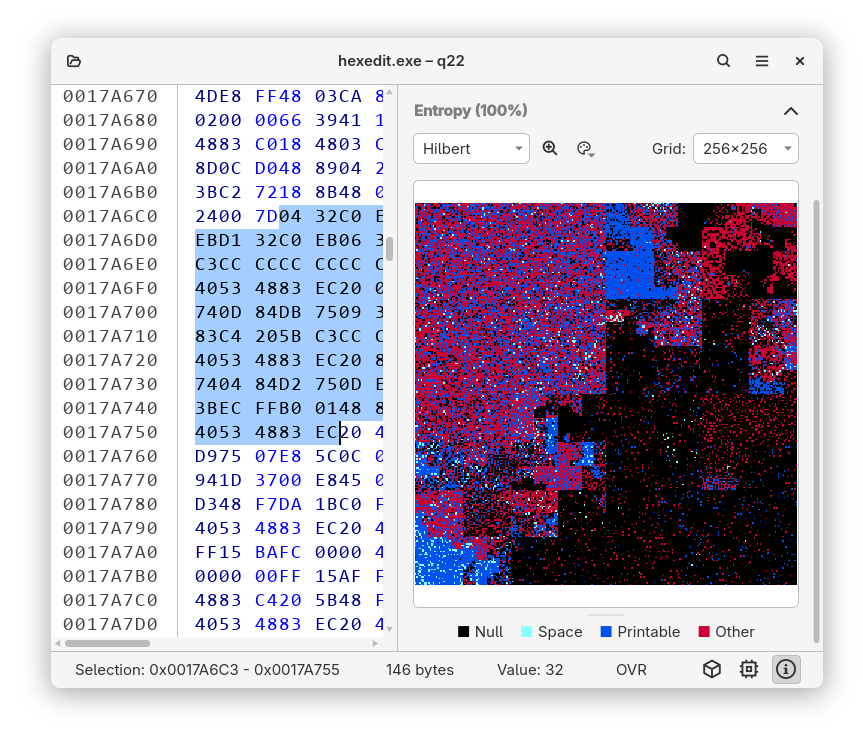The height and width of the screenshot is (741, 863).
Task: Click the side panel vertical scrollbar
Action: point(817,421)
